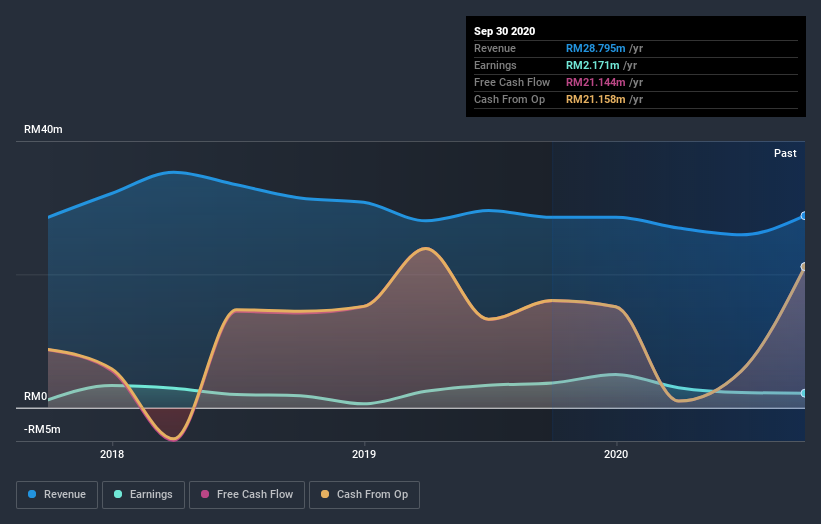Select the Earnings endpoint marker on the teal line
821x524 pixels.
click(x=804, y=393)
